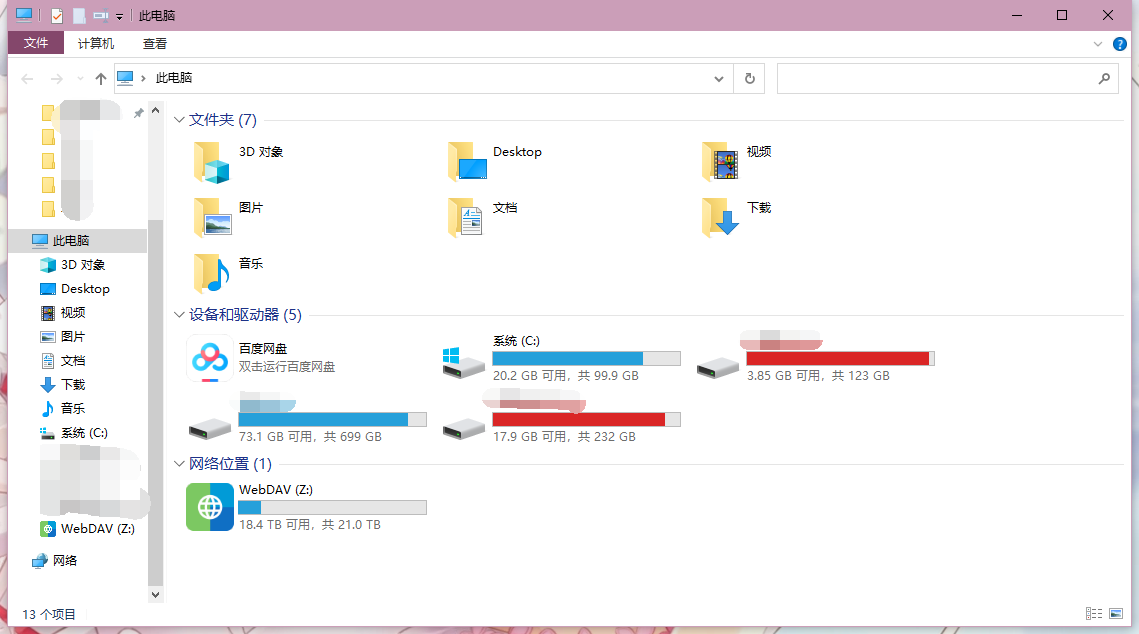Open address bar history dropdown
1139x634 pixels.
click(719, 78)
